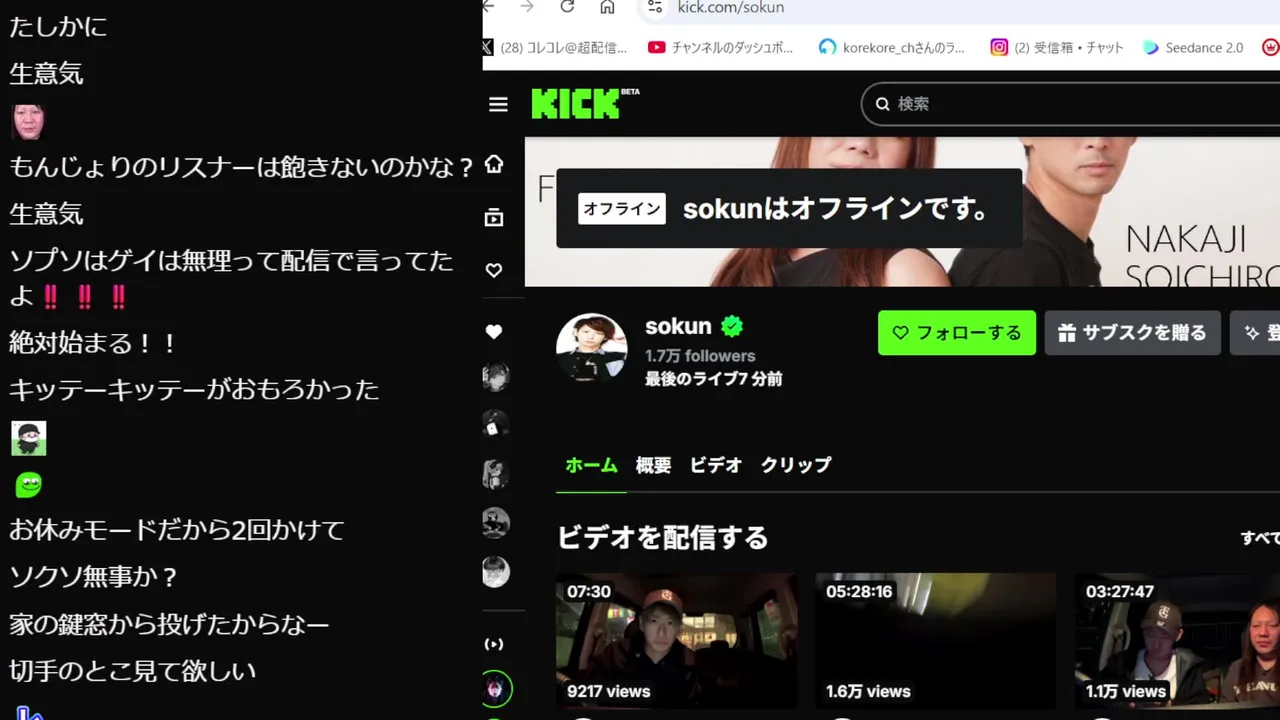Click chat message もんじょりのリスナーは飽きないのかな?
This screenshot has width=1280, height=720.
point(242,167)
